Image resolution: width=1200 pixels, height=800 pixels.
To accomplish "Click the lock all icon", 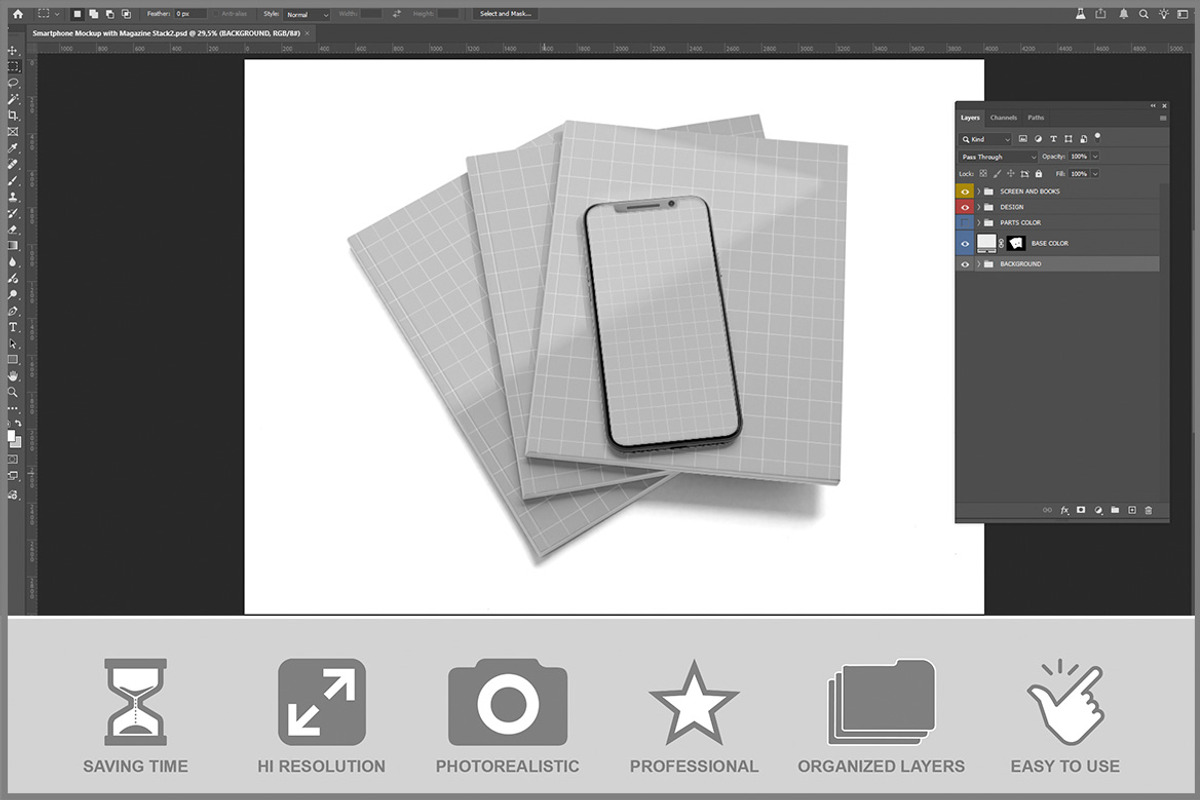I will (1038, 174).
